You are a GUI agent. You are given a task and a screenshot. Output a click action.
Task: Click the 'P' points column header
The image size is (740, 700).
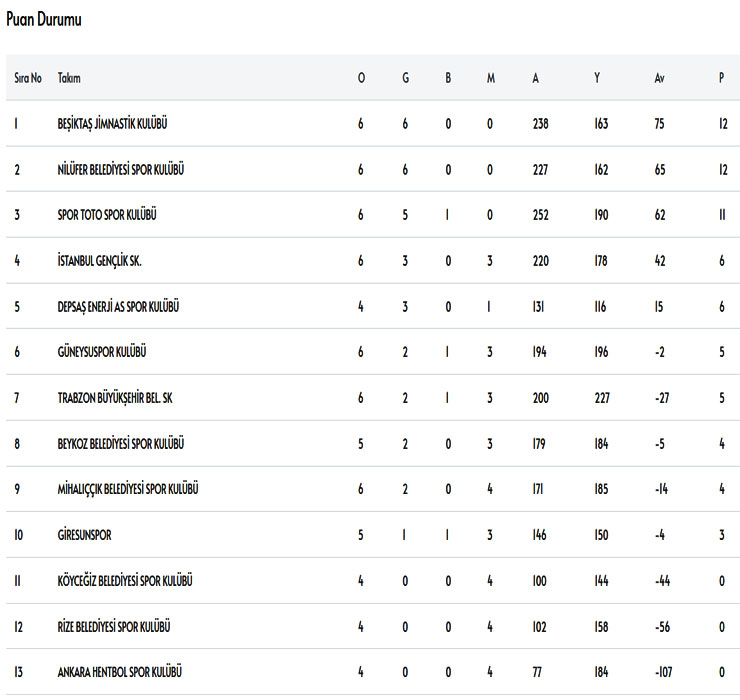pos(721,78)
